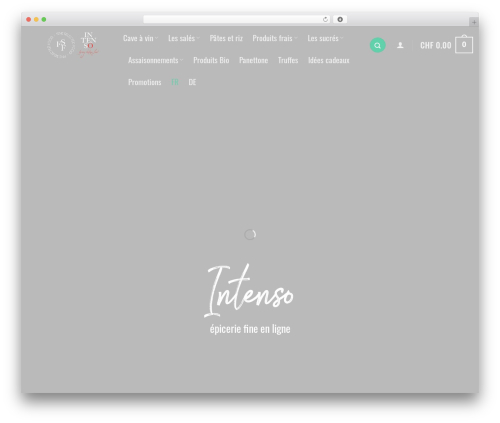Open the shopping cart bag icon
500x423 pixels.
464,44
